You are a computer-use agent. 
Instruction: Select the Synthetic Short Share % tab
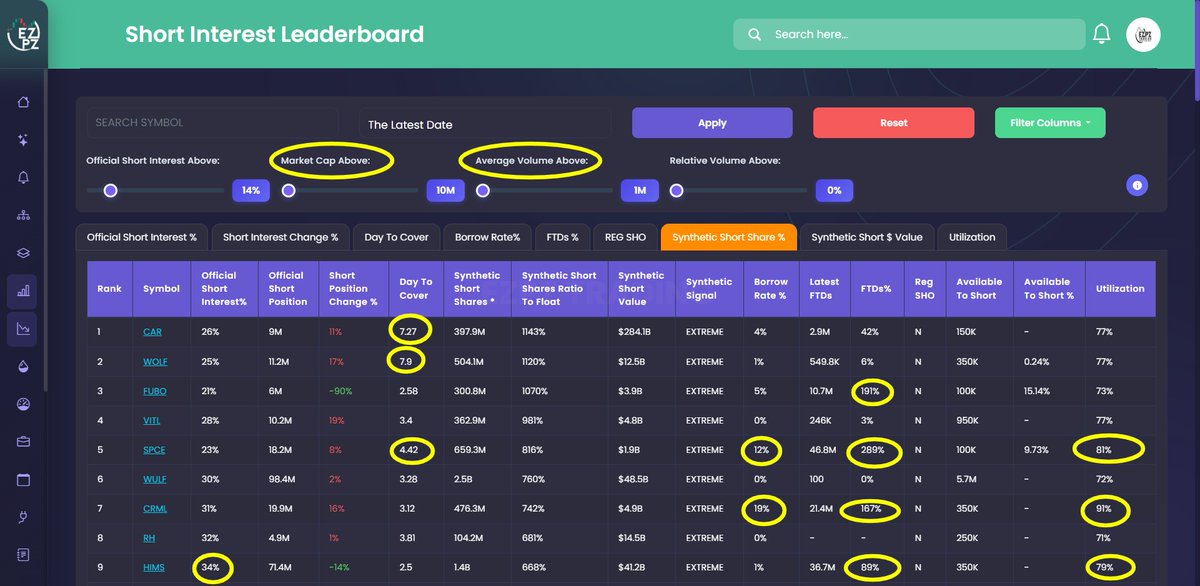pyautogui.click(x=729, y=237)
